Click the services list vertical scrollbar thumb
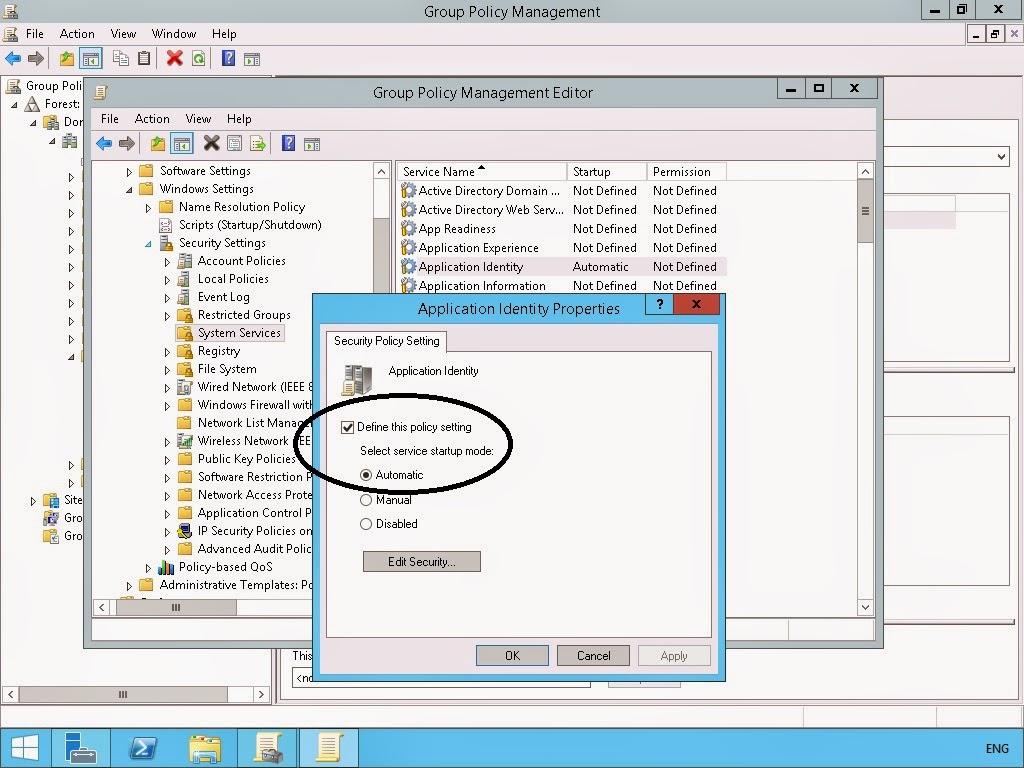1024x768 pixels. 865,211
